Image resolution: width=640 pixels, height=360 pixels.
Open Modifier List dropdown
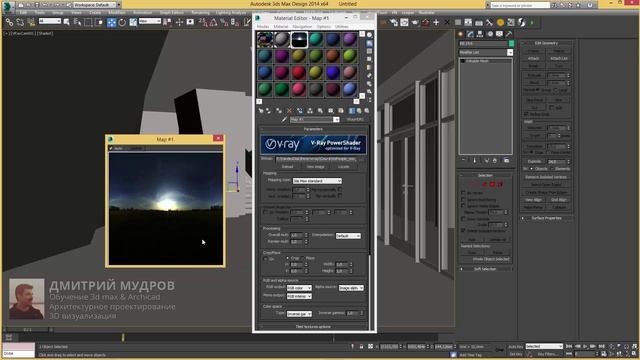[x=486, y=52]
